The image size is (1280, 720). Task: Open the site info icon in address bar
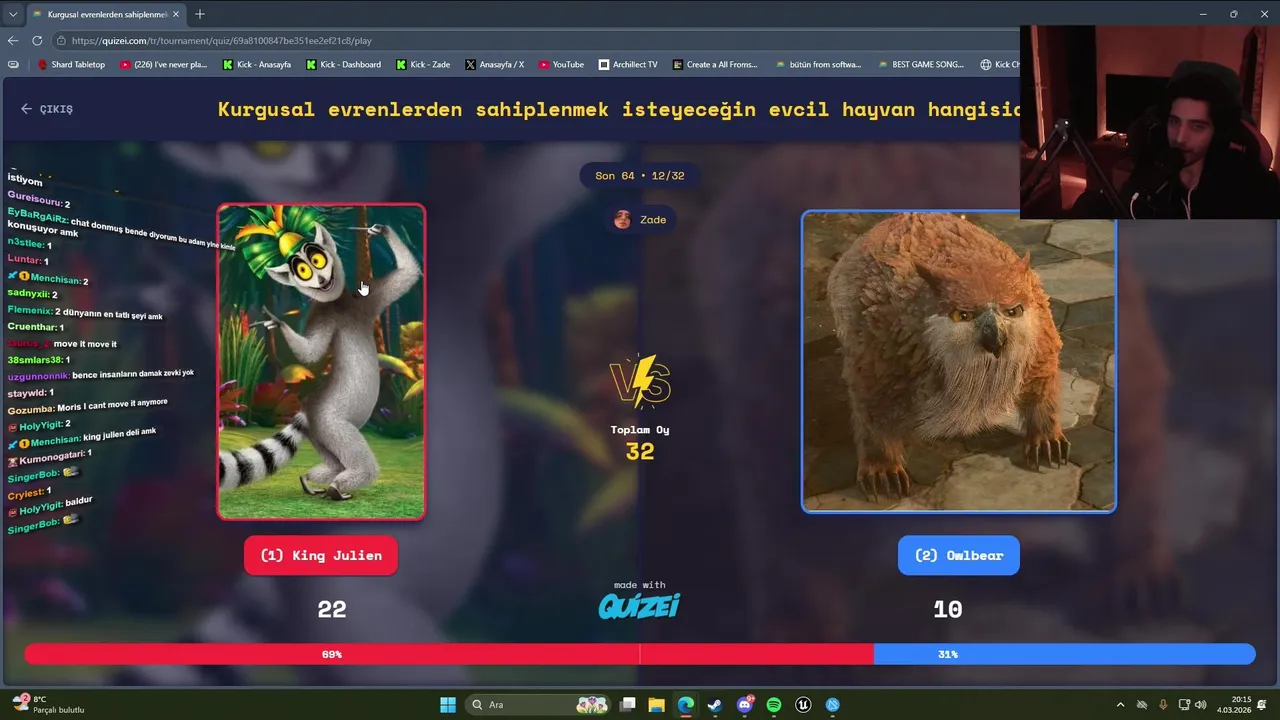(x=61, y=41)
